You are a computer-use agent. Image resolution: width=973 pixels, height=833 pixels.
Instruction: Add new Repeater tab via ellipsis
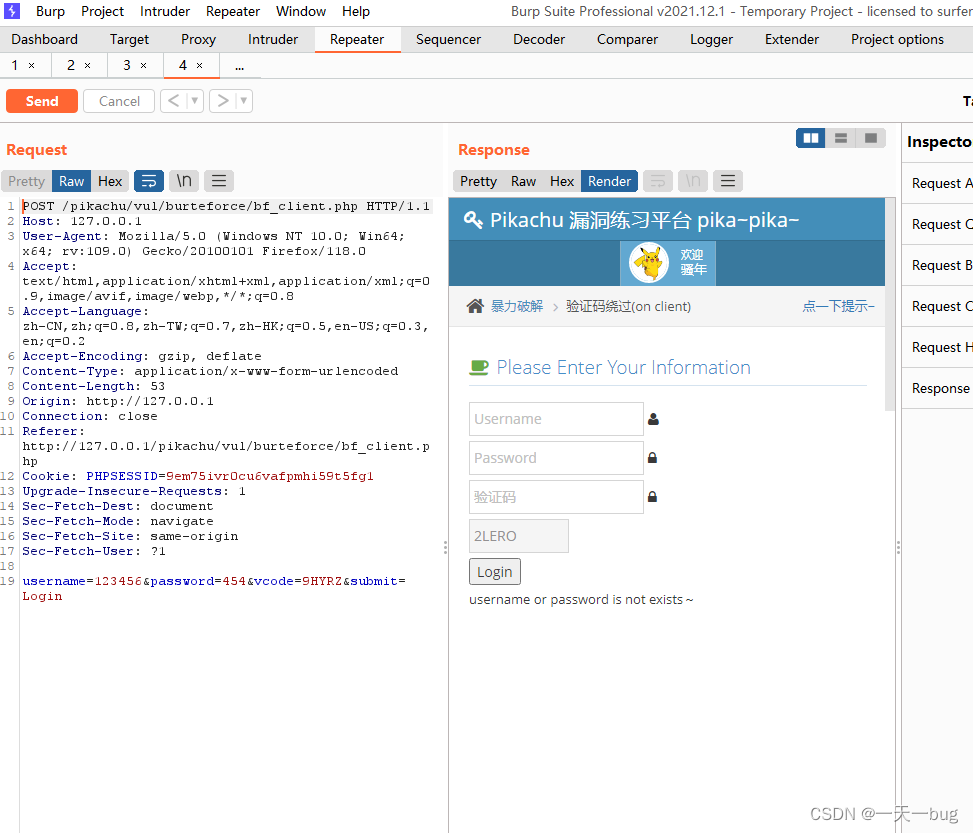point(240,66)
